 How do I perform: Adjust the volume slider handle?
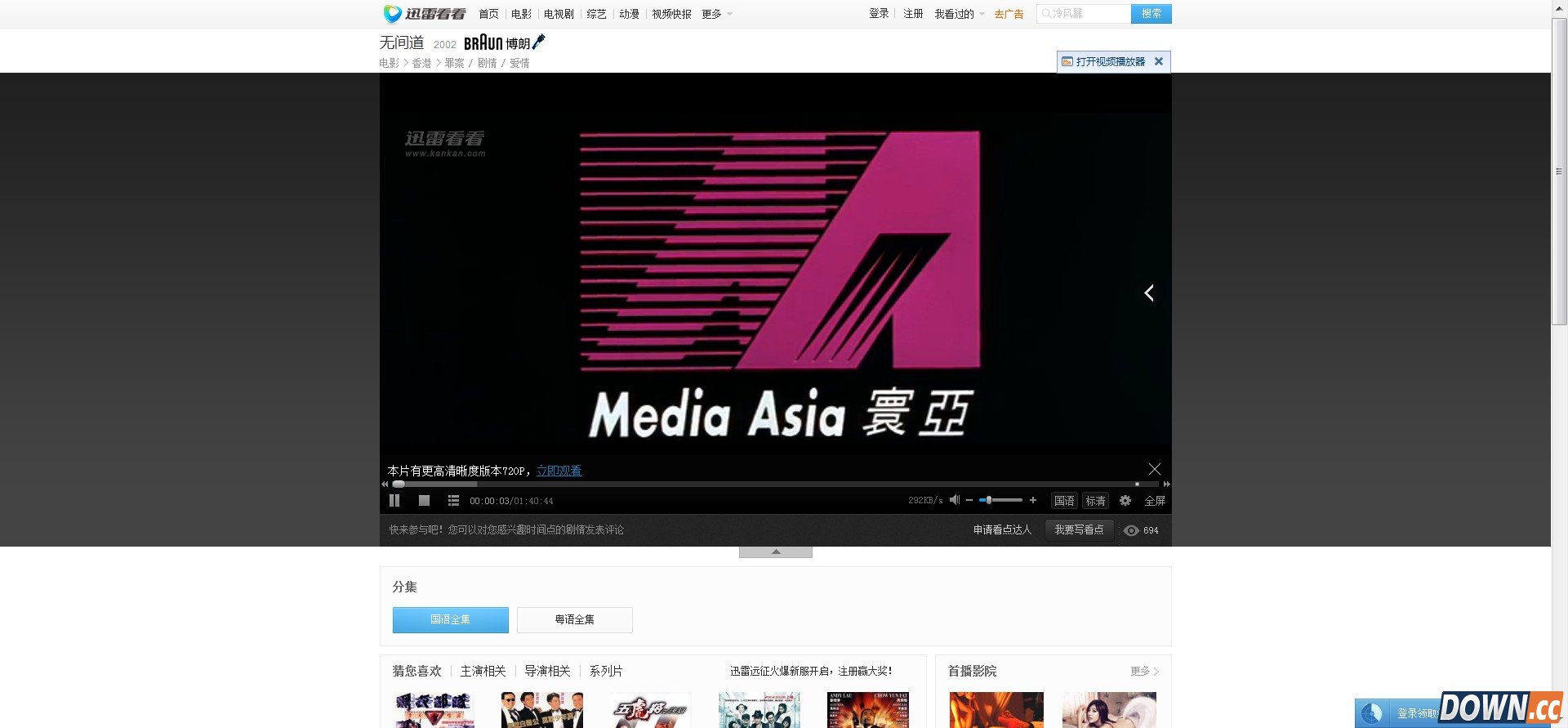988,500
